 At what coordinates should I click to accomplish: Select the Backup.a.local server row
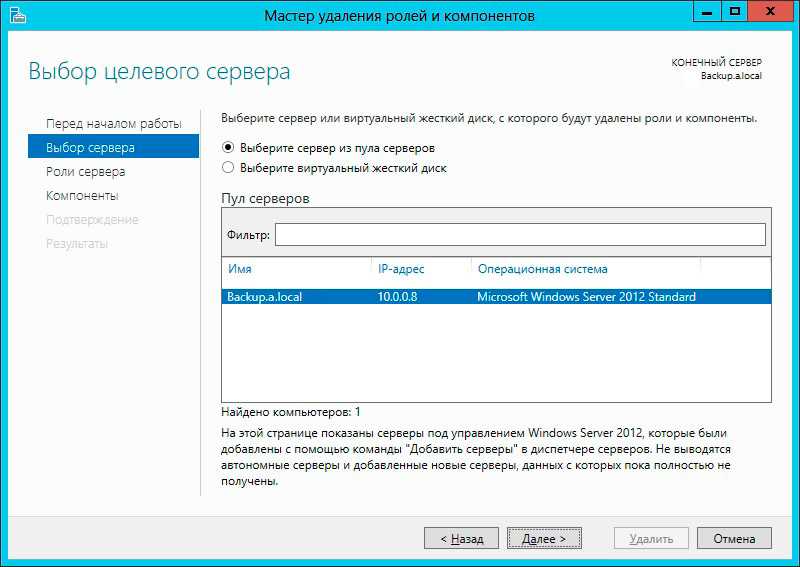pos(496,297)
